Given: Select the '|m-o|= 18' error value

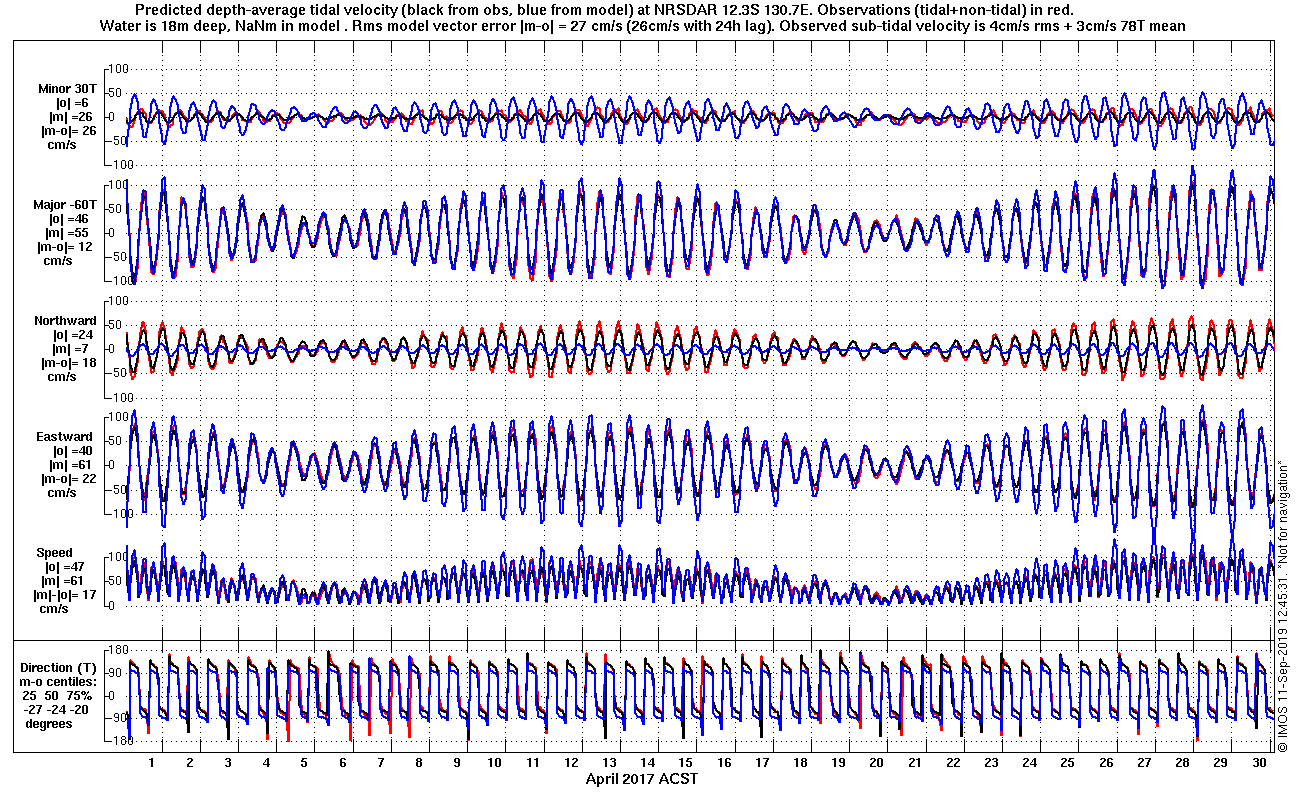Looking at the screenshot, I should click(68, 363).
